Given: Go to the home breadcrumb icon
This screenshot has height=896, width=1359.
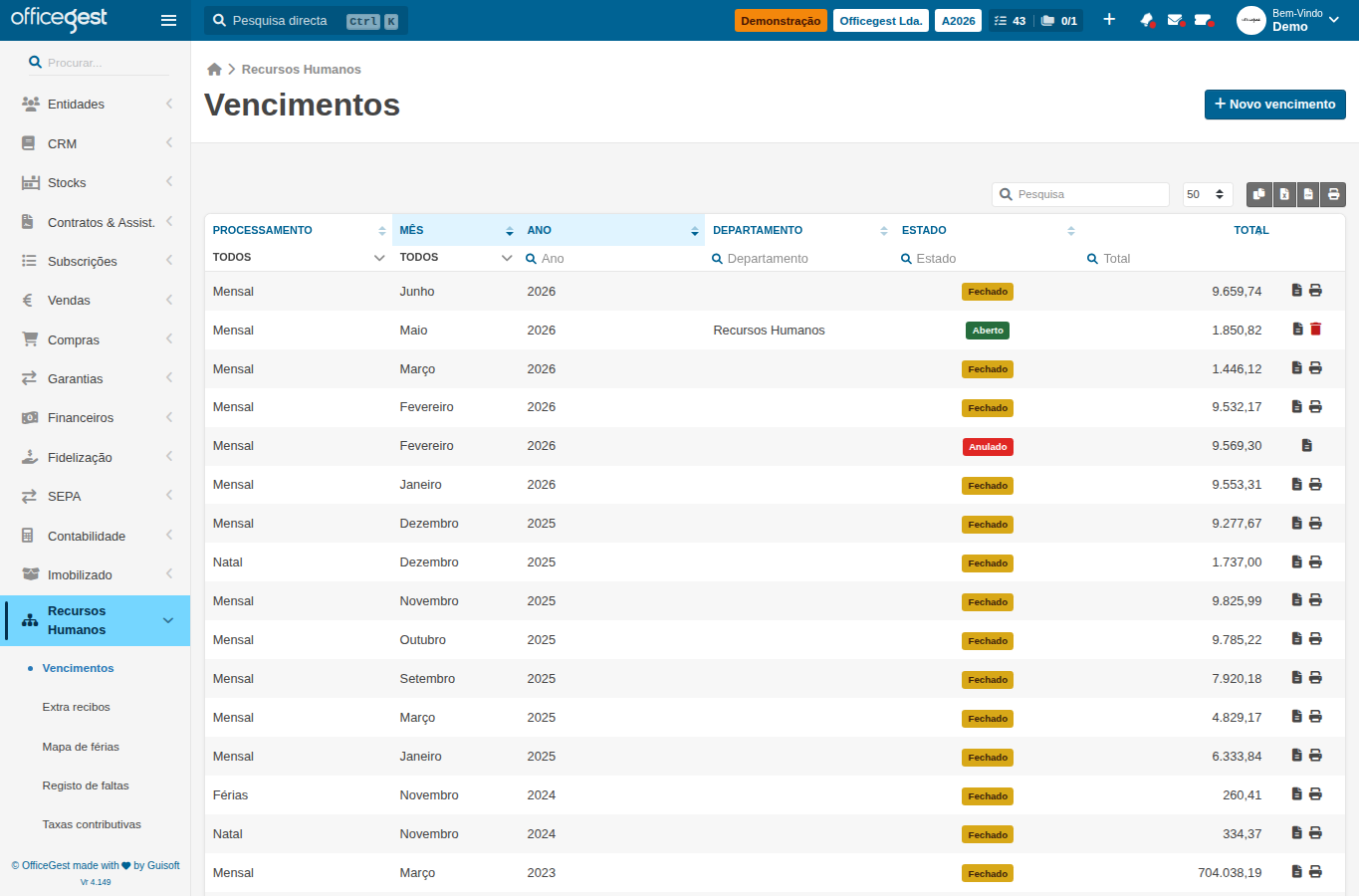Looking at the screenshot, I should point(214,69).
